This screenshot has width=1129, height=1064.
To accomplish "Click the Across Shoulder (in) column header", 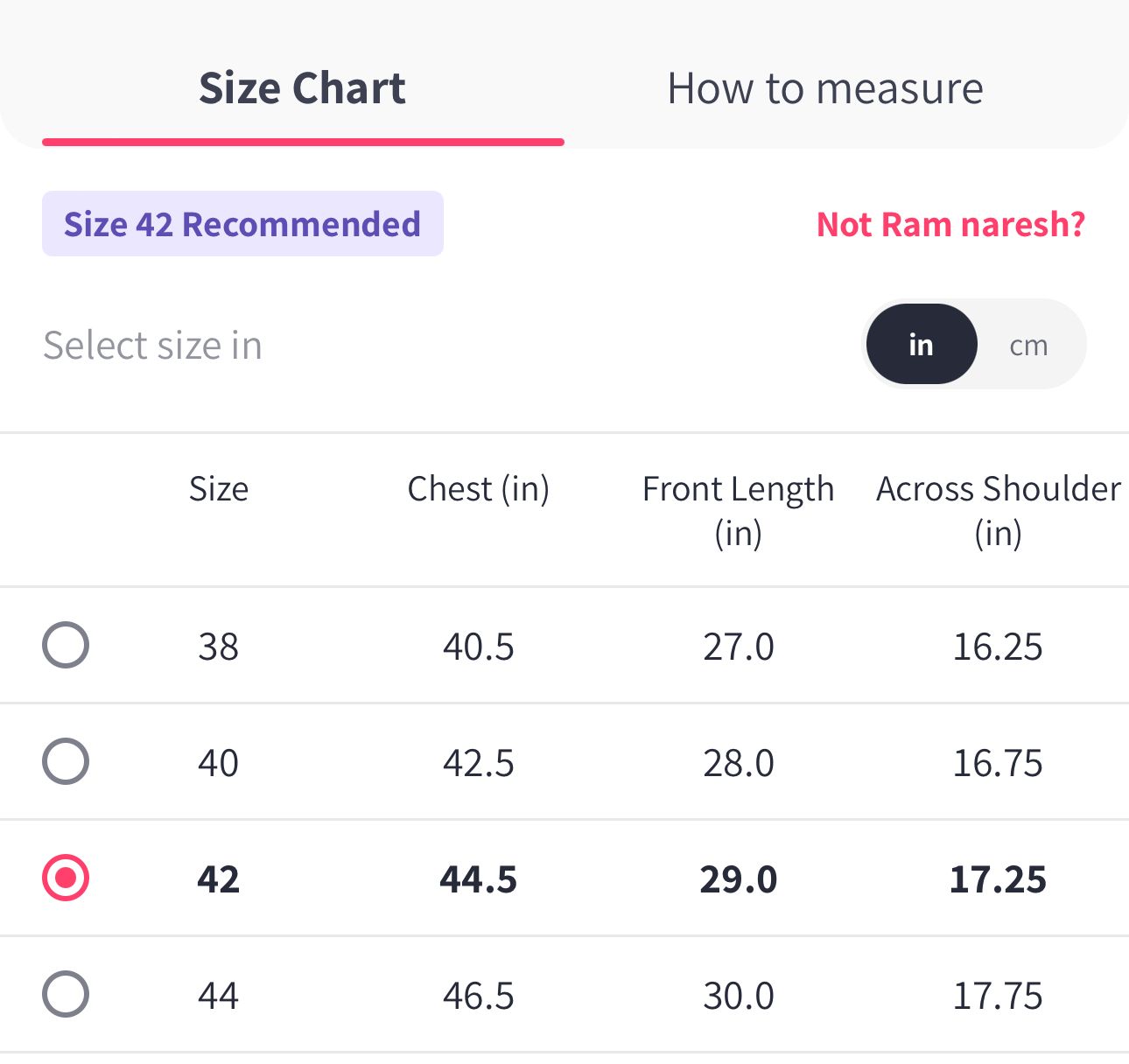I will [x=998, y=510].
